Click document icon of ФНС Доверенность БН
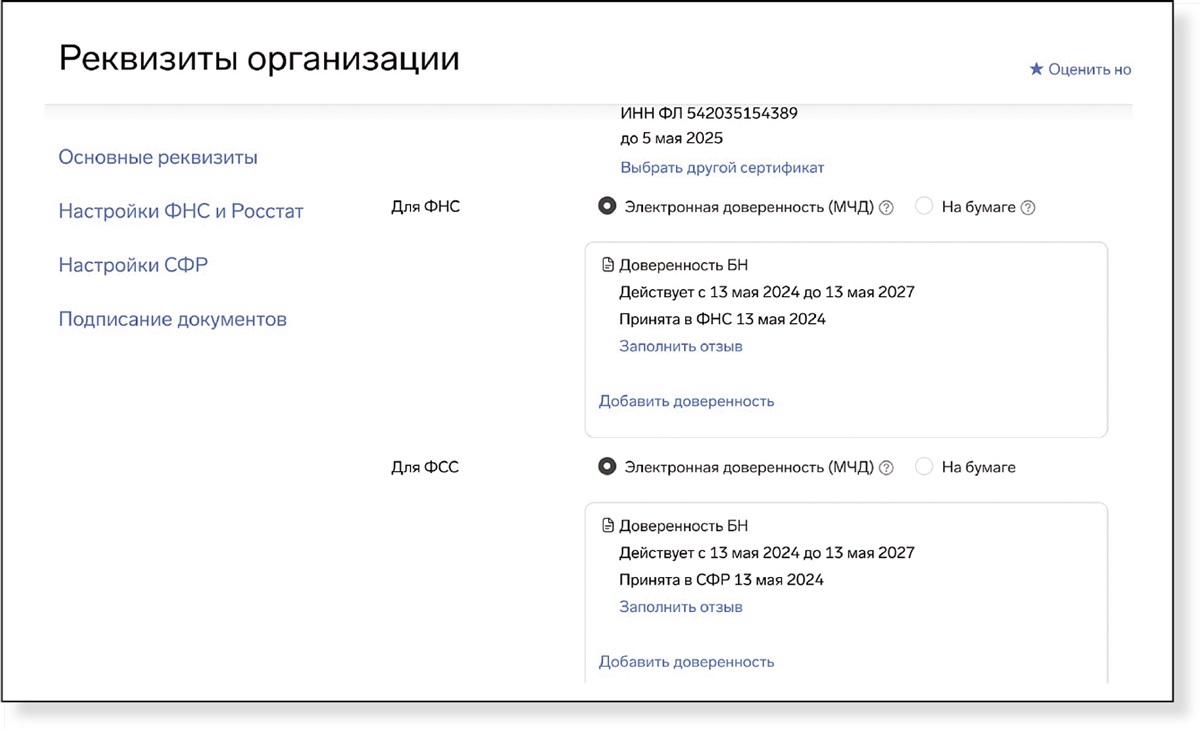The image size is (1200, 729). 607,266
